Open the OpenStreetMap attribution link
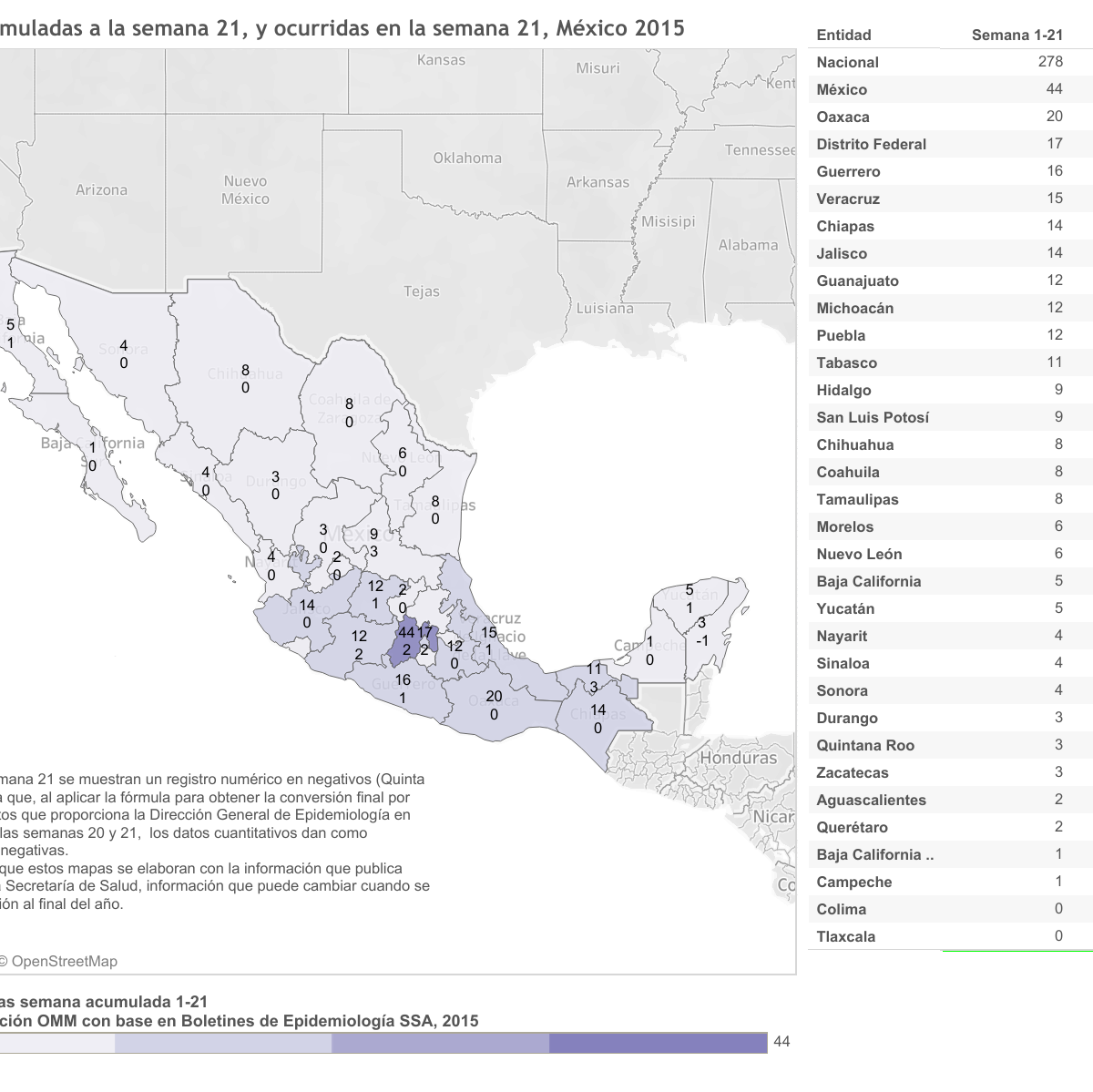 click(64, 961)
